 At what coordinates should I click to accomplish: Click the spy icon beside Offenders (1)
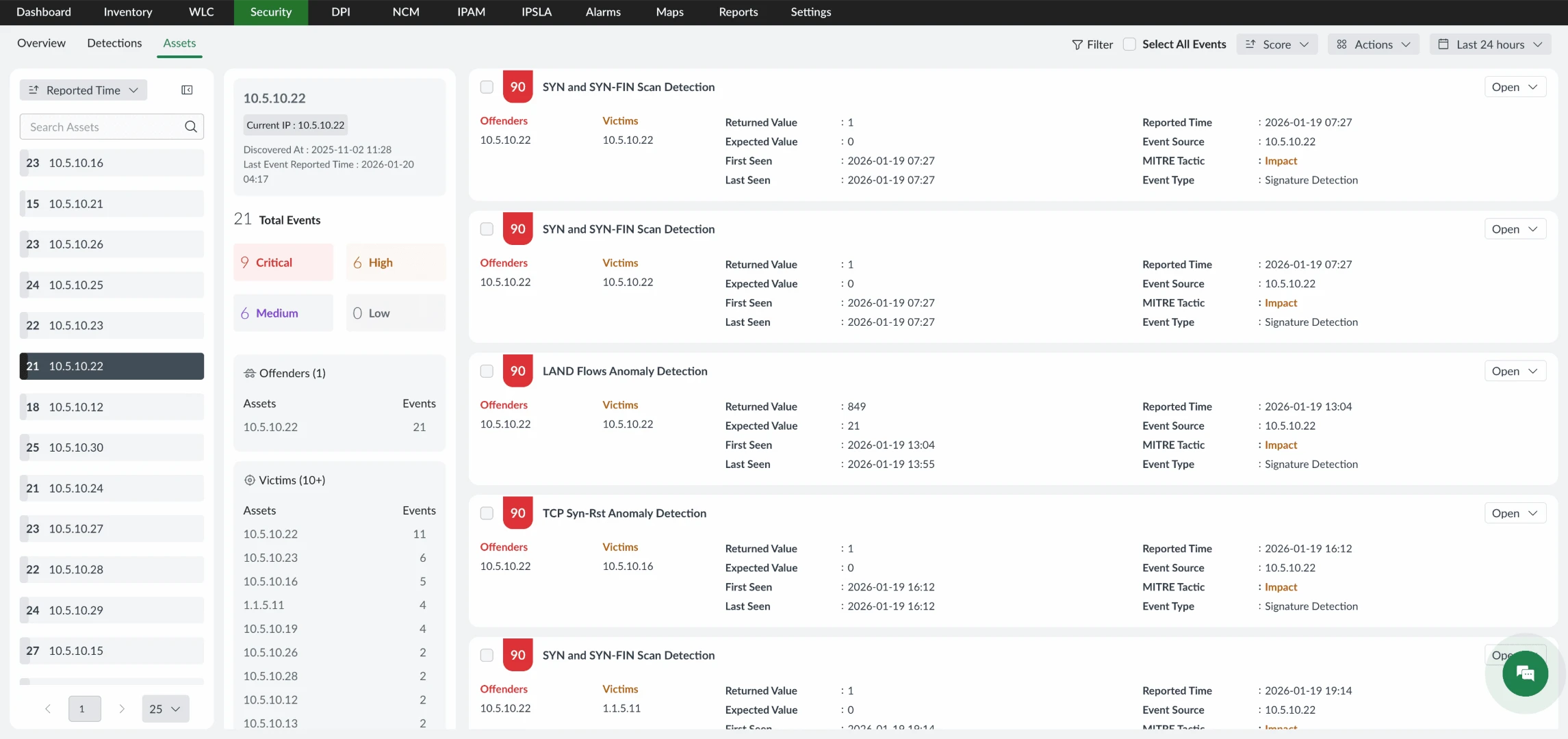[249, 373]
